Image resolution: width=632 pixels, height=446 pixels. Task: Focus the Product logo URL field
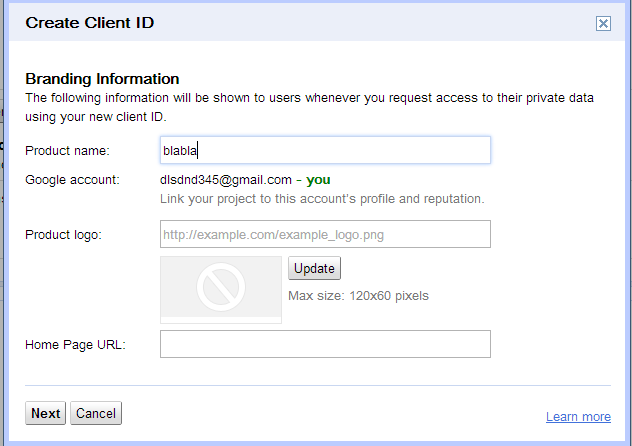point(325,234)
